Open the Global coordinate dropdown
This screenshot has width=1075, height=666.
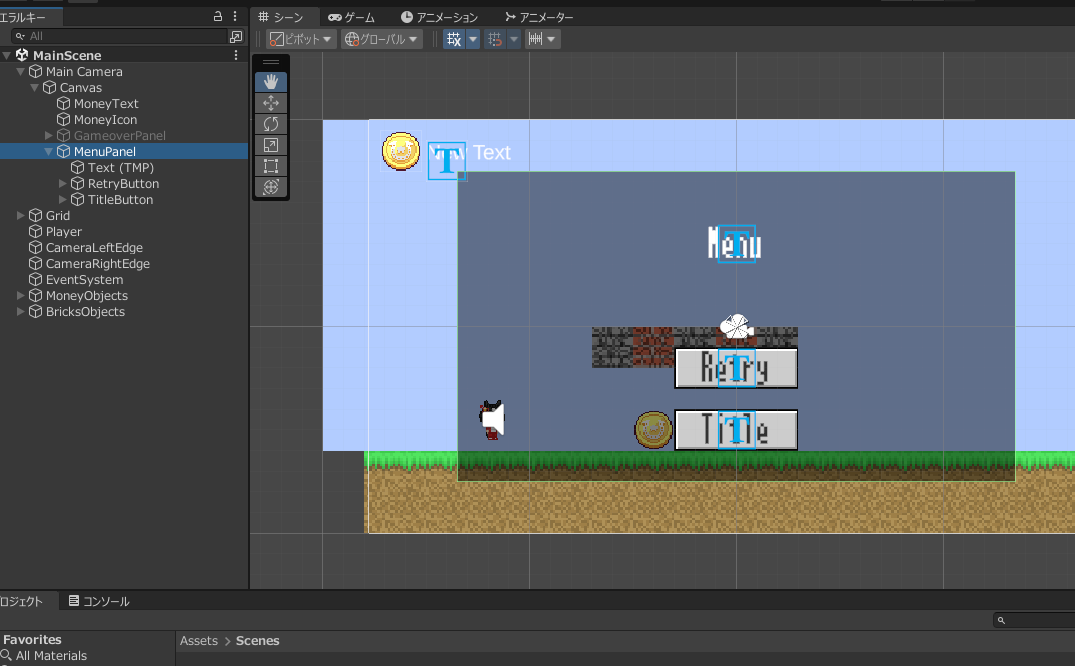[x=381, y=39]
